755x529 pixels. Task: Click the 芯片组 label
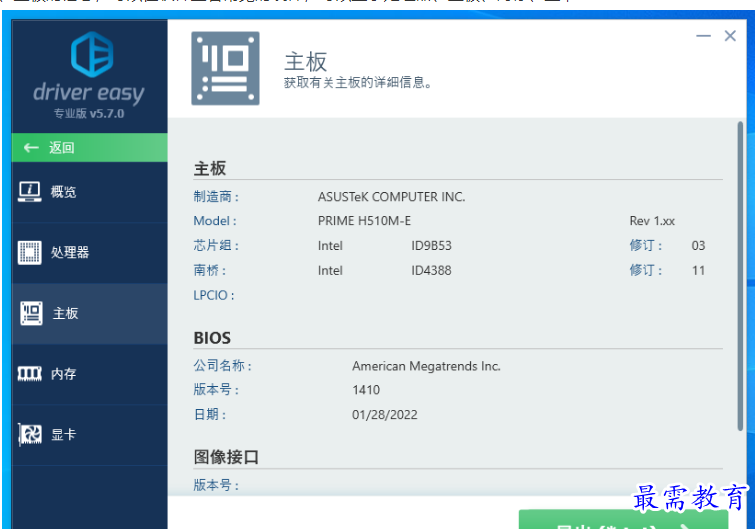pos(216,245)
